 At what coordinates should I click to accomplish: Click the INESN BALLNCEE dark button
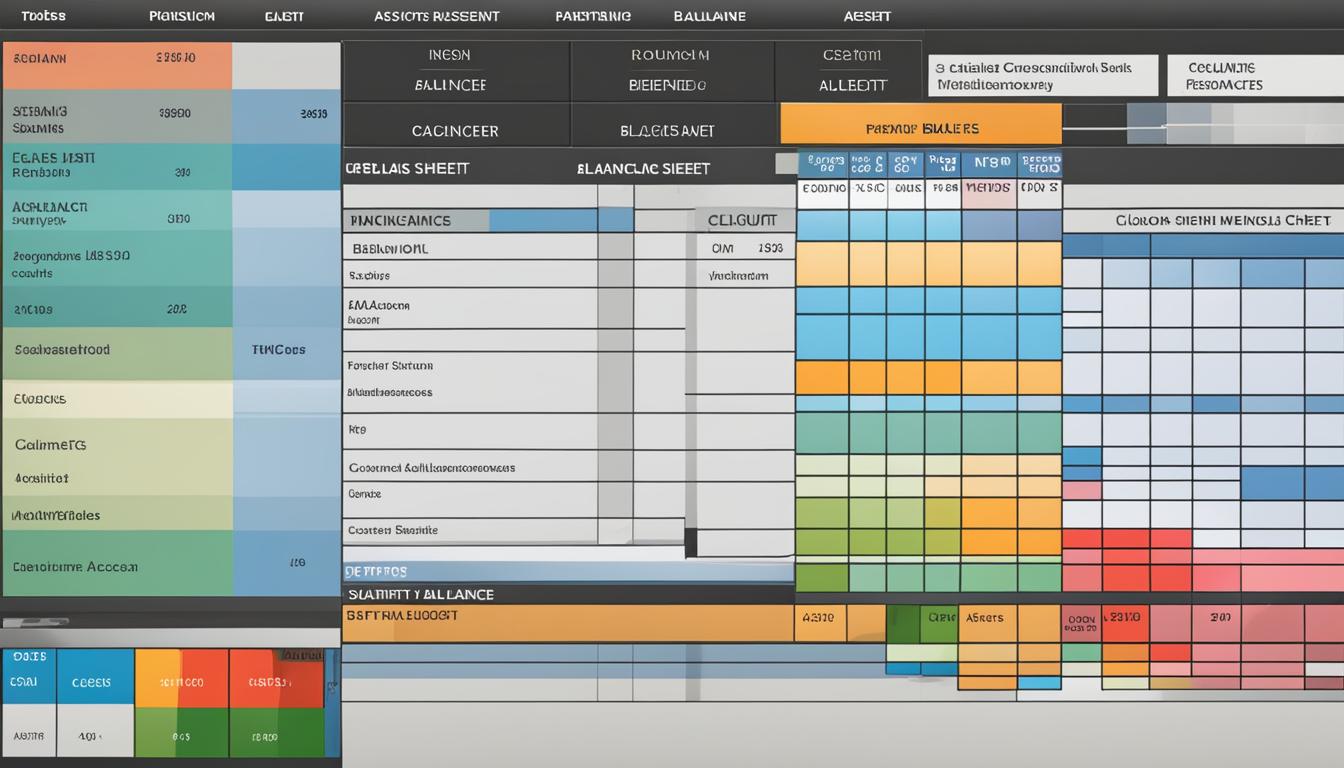click(x=456, y=71)
